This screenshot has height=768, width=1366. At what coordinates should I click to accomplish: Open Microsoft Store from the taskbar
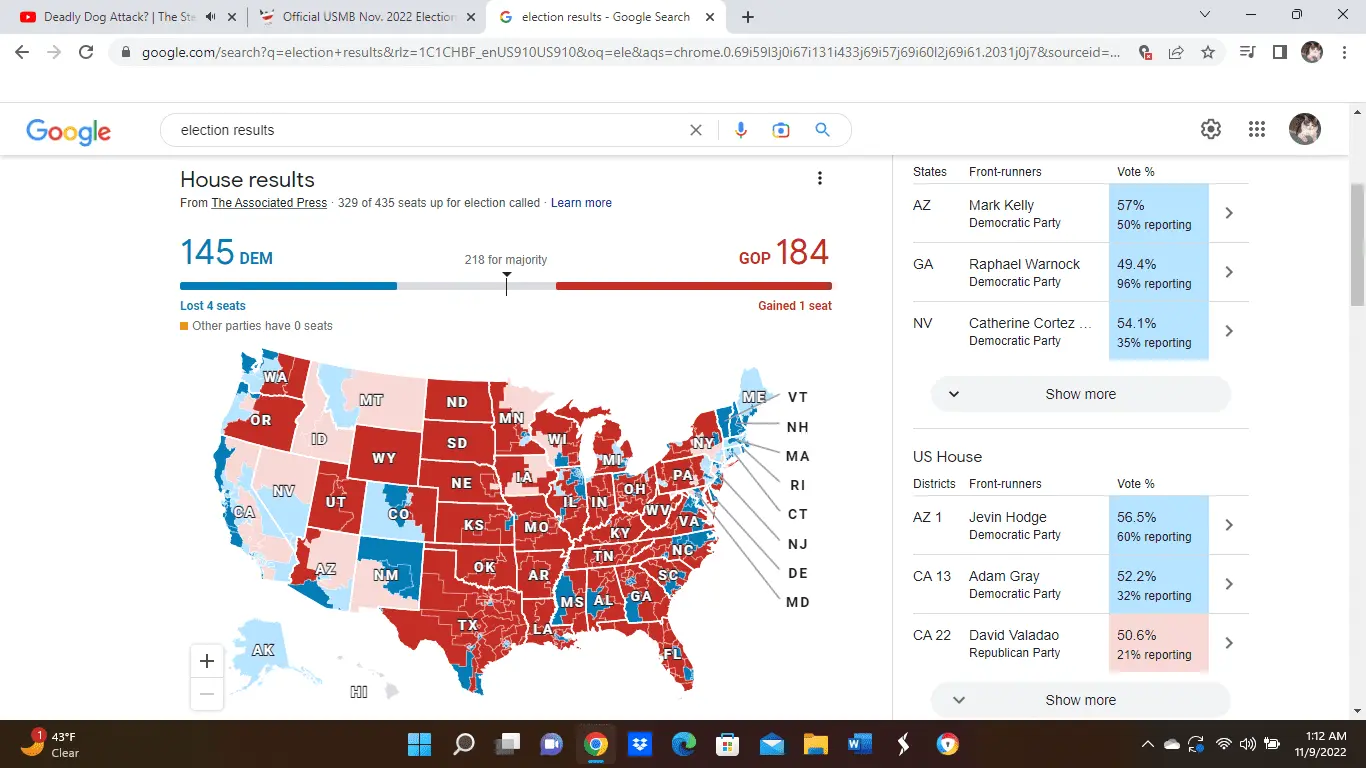tap(728, 744)
